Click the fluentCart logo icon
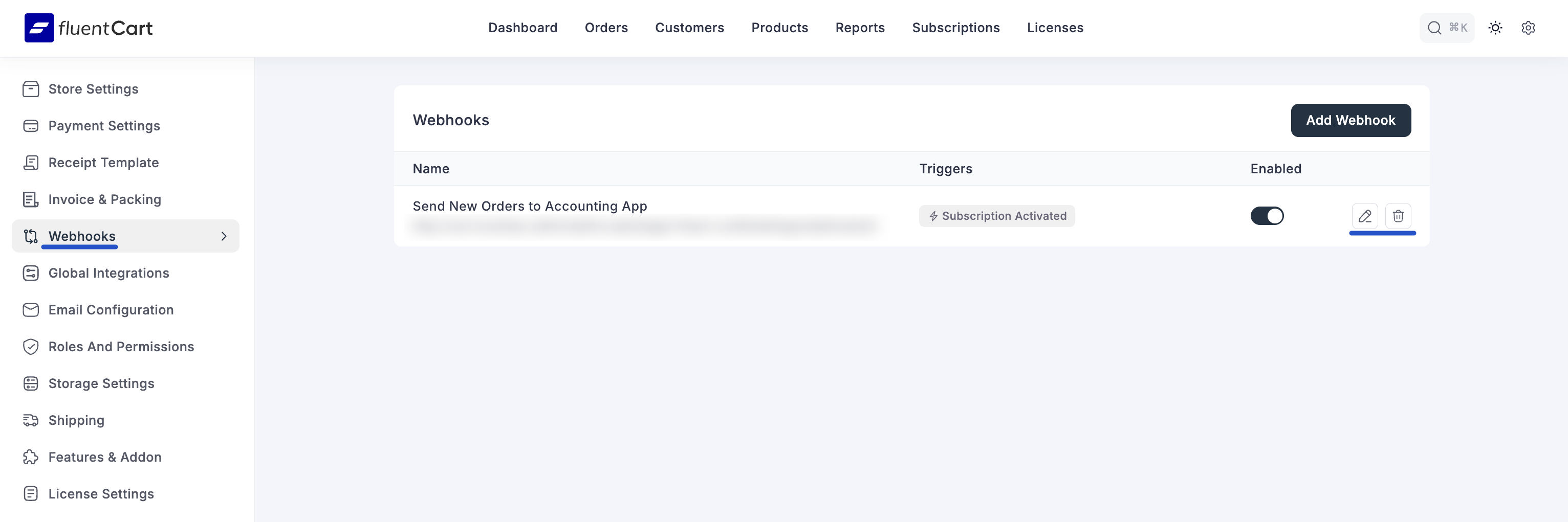The width and height of the screenshot is (1568, 522). [x=39, y=28]
